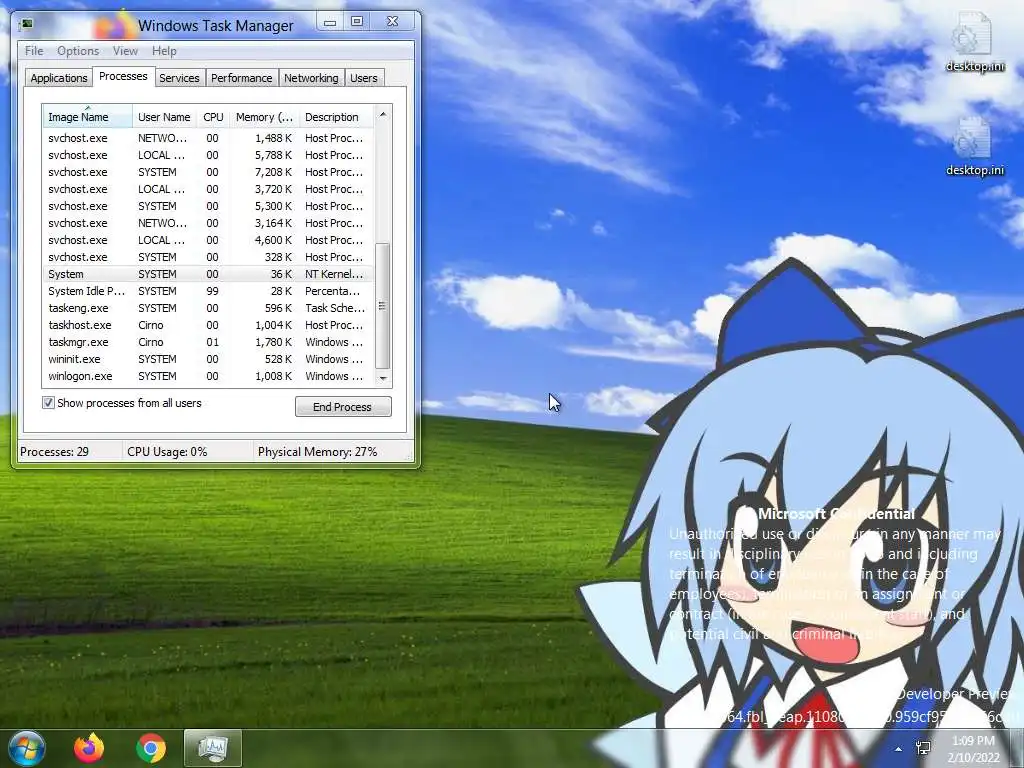
Task: Select the System process row
Action: coord(209,274)
